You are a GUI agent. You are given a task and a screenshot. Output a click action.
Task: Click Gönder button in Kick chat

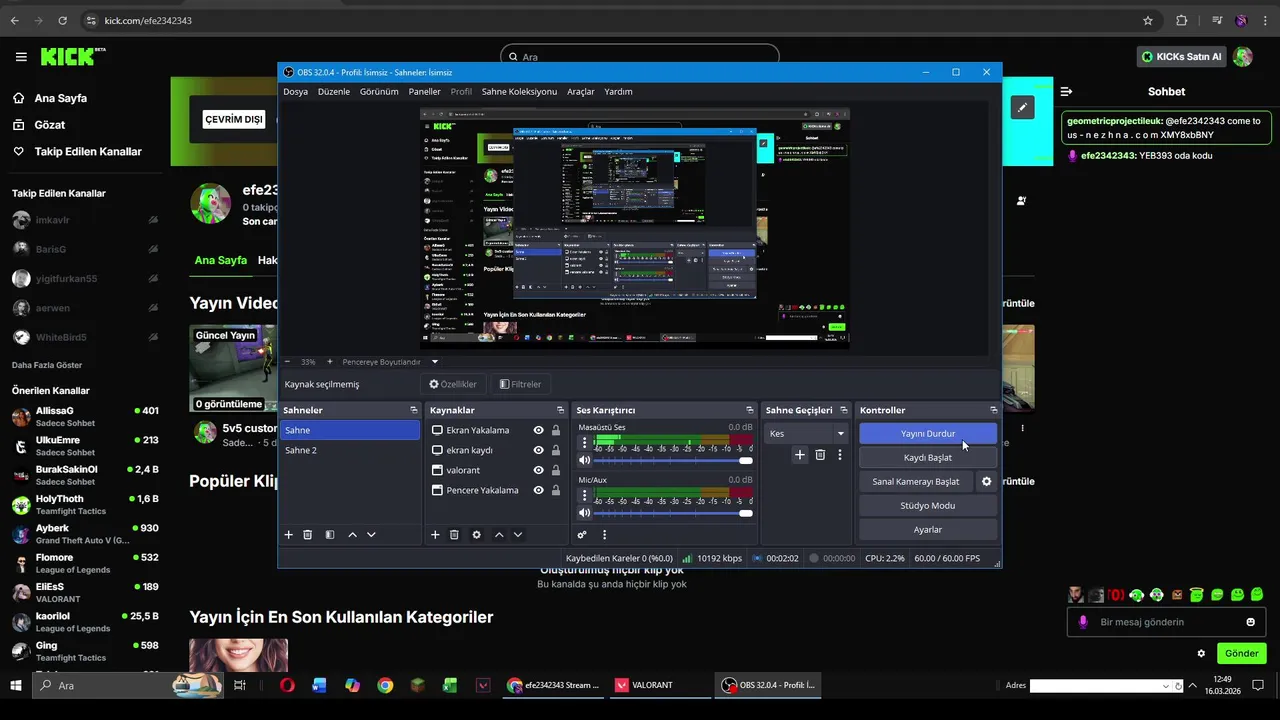(x=1242, y=653)
